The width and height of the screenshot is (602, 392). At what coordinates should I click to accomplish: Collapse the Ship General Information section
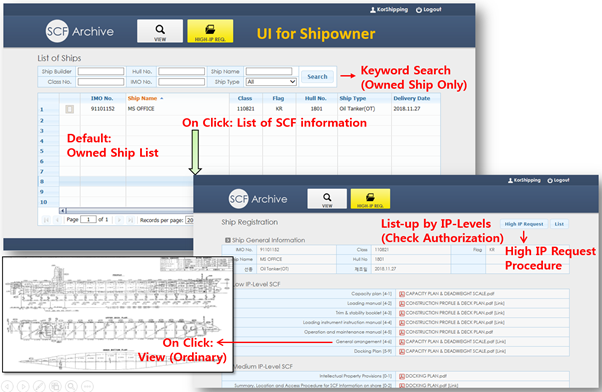(228, 240)
